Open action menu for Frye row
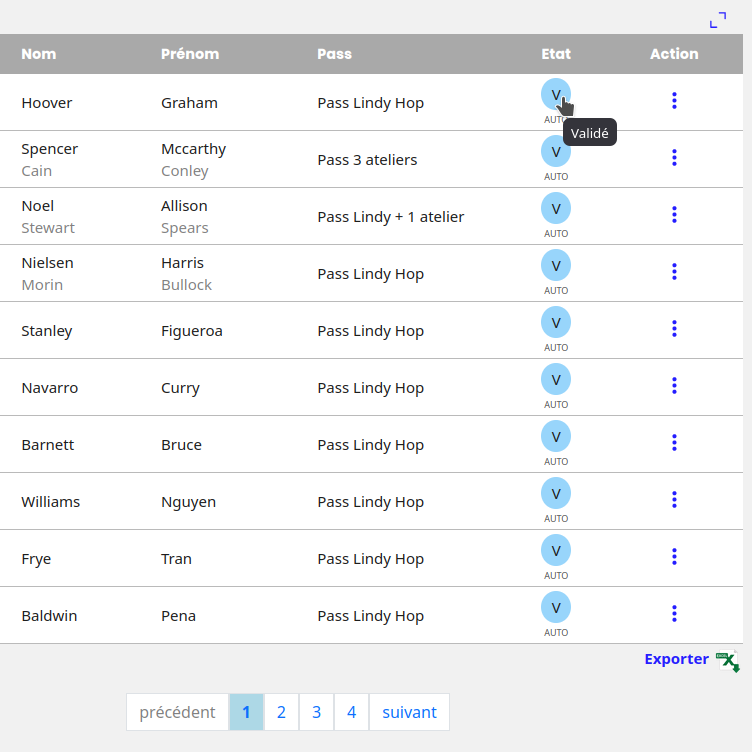Image resolution: width=752 pixels, height=752 pixels. [x=674, y=557]
